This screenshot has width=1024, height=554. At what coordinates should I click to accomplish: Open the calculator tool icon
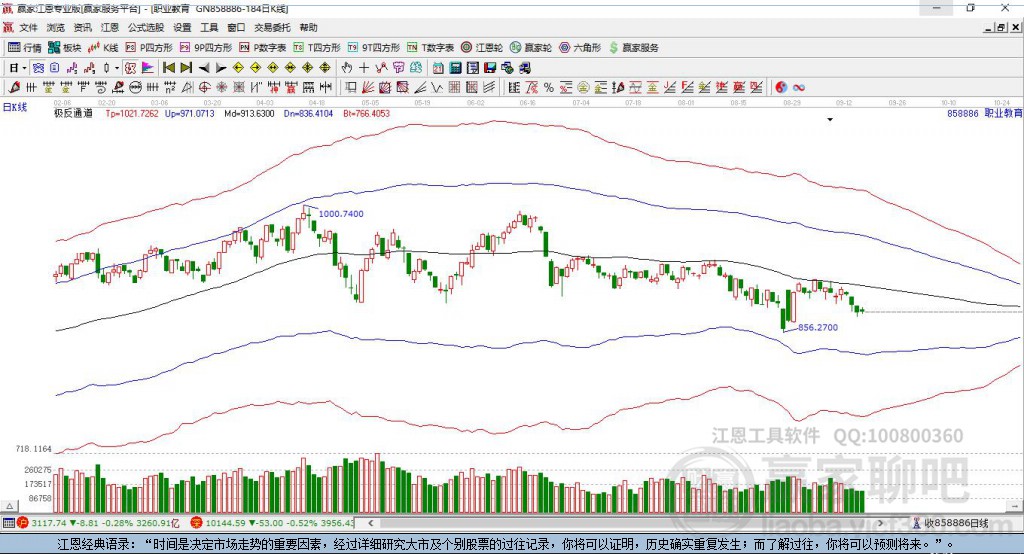[455, 68]
